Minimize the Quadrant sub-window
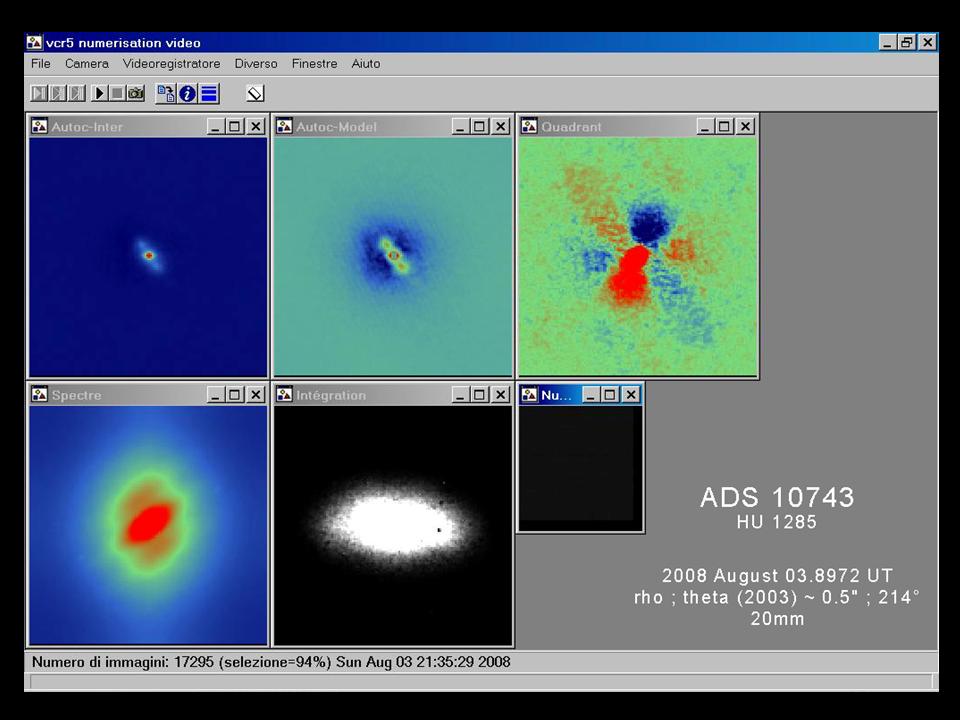Viewport: 960px width, 720px height. (x=705, y=126)
